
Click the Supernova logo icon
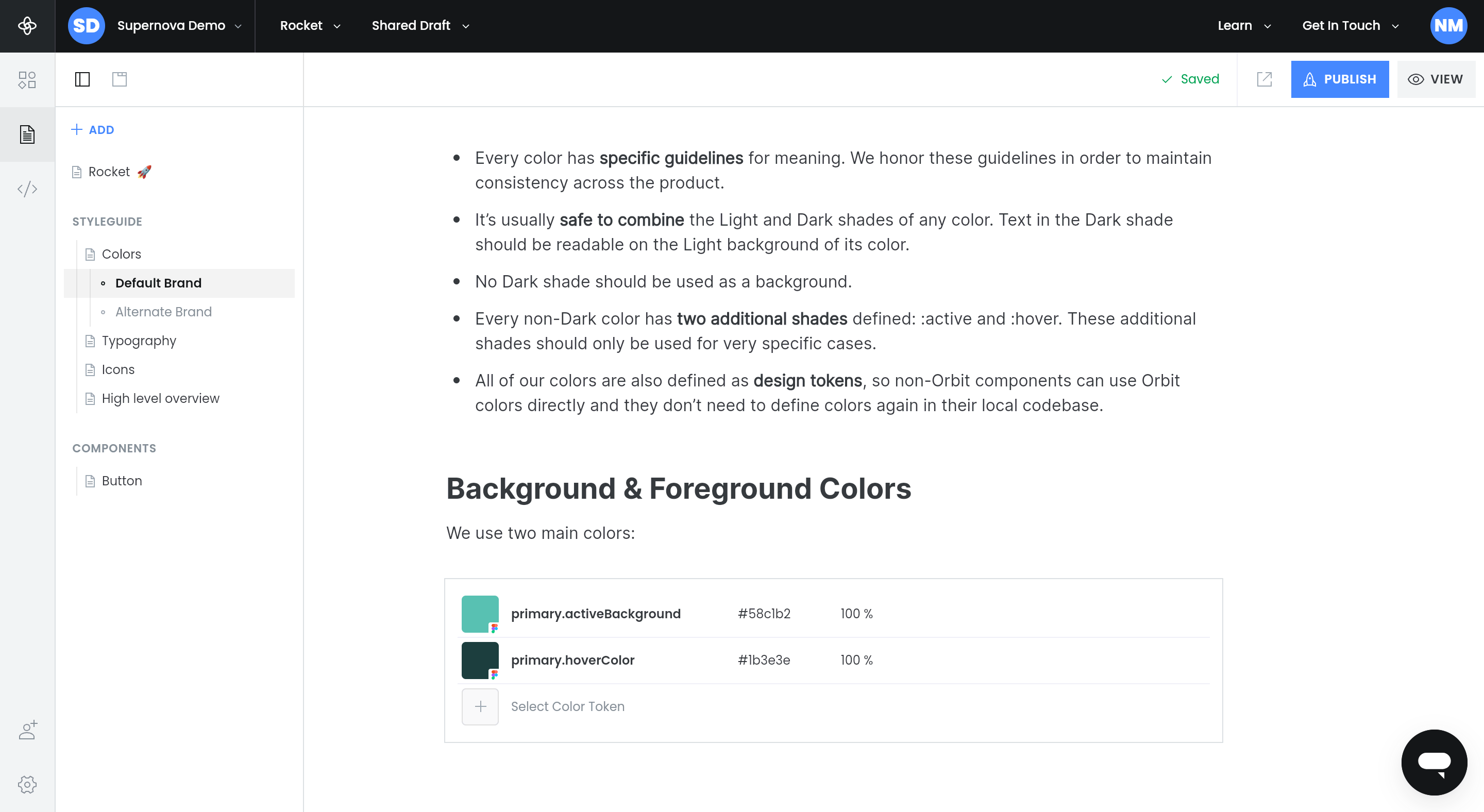tap(27, 26)
